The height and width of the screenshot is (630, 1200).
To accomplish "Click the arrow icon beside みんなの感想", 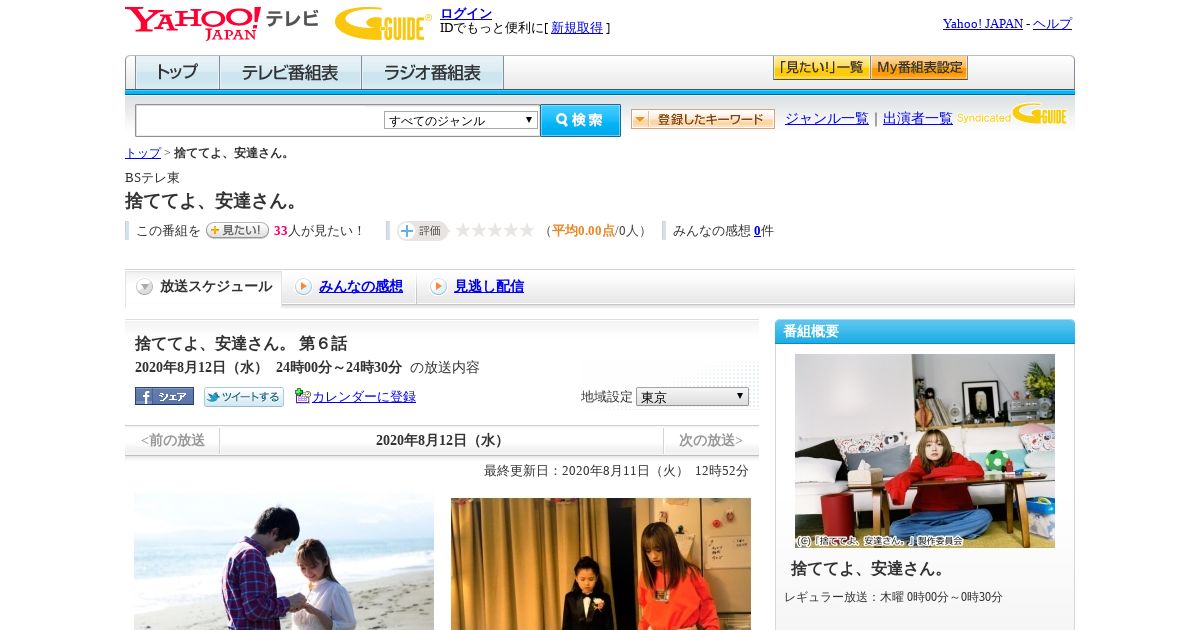I will coord(303,287).
